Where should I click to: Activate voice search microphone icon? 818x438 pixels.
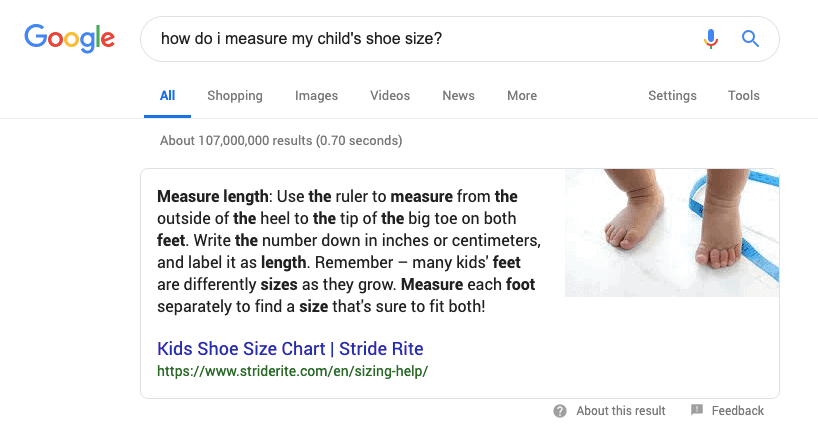(711, 39)
